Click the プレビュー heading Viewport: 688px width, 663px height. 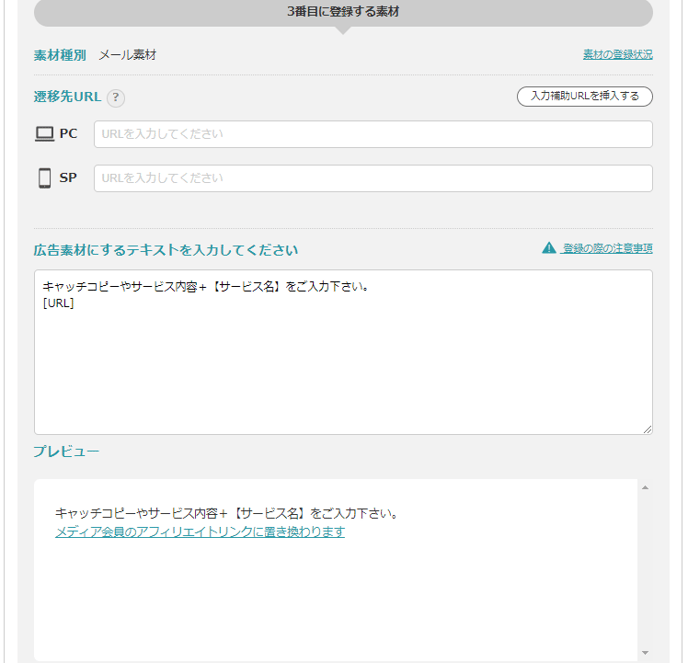67,451
